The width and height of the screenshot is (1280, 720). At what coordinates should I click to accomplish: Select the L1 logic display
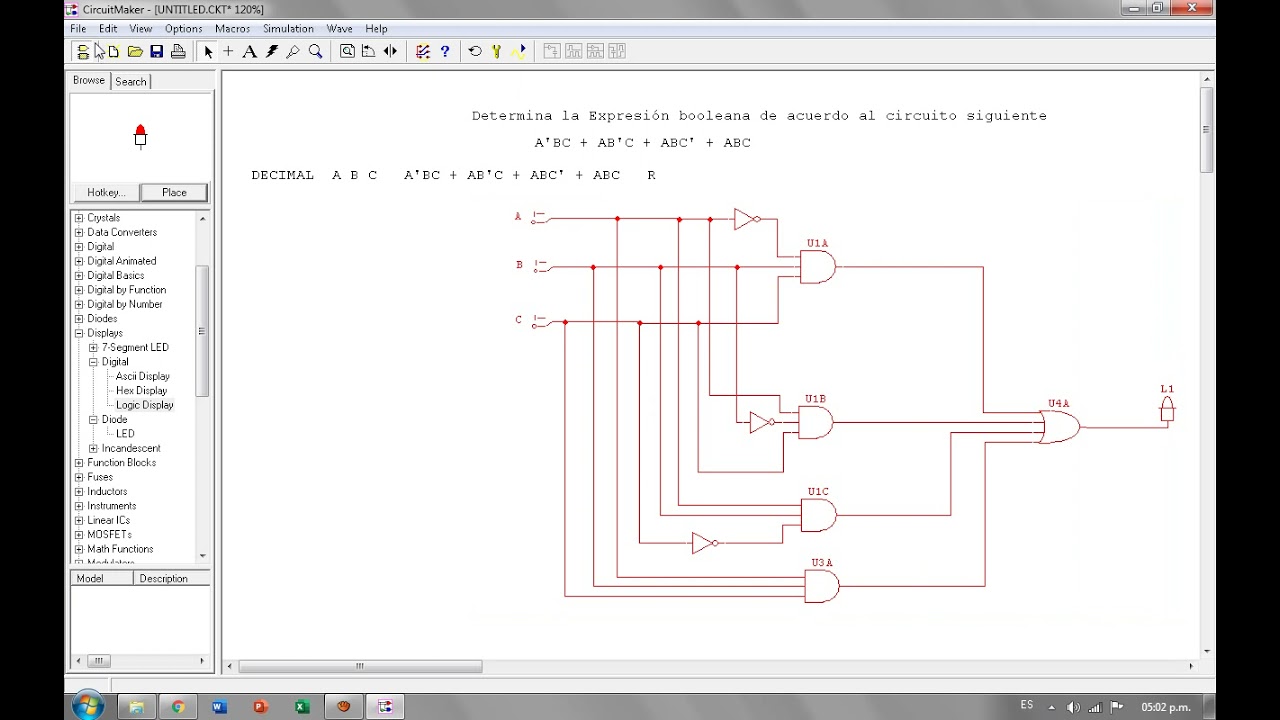point(1166,408)
